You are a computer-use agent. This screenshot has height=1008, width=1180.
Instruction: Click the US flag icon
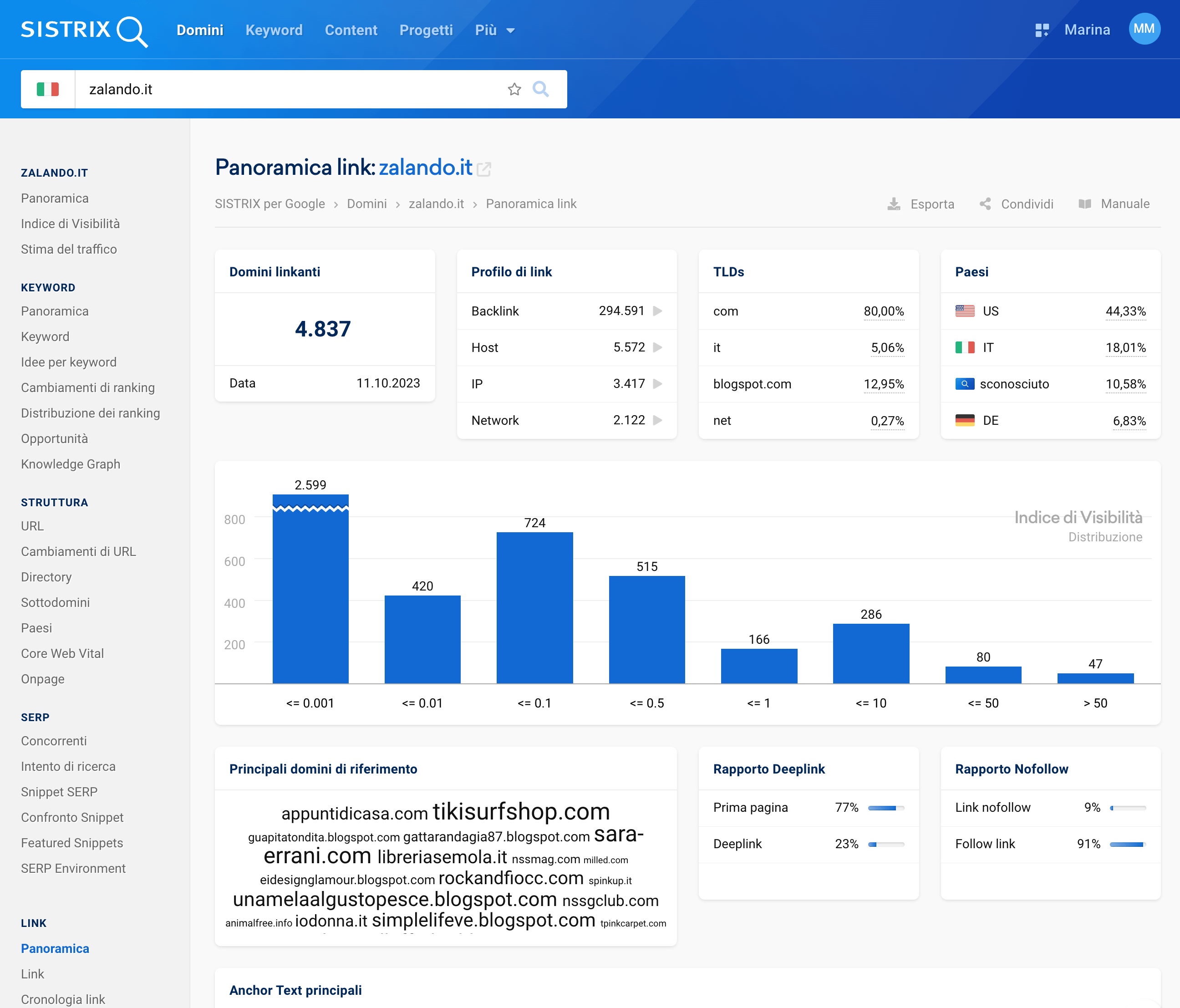[965, 311]
